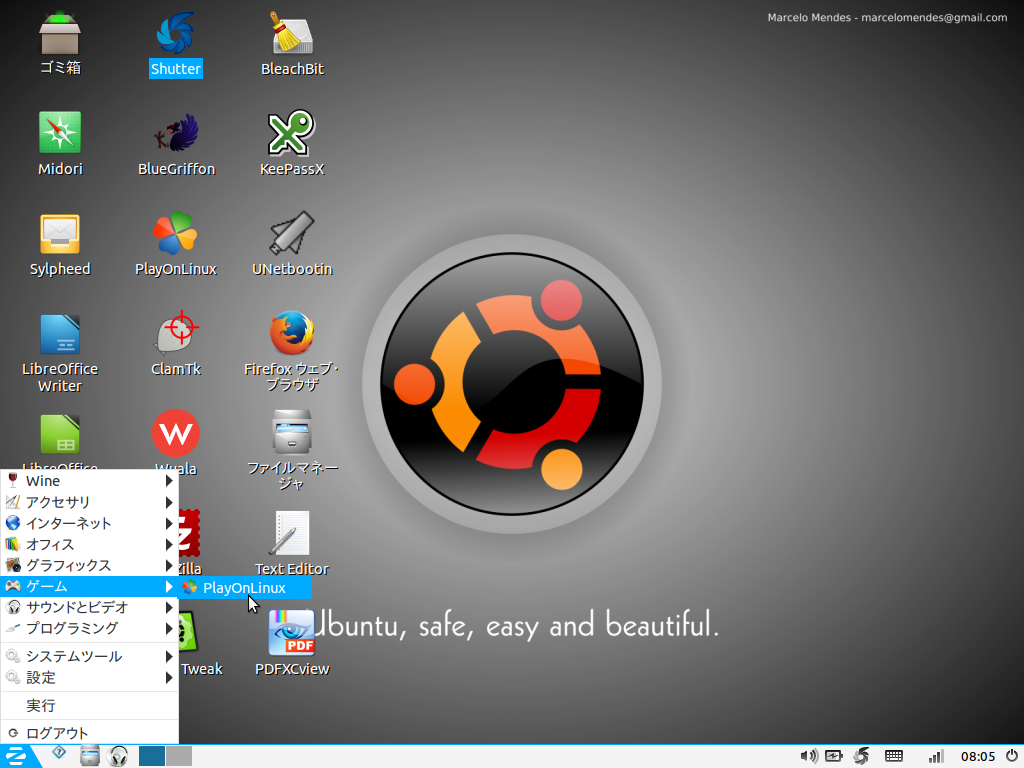Switch to the first blue workspace

152,756
